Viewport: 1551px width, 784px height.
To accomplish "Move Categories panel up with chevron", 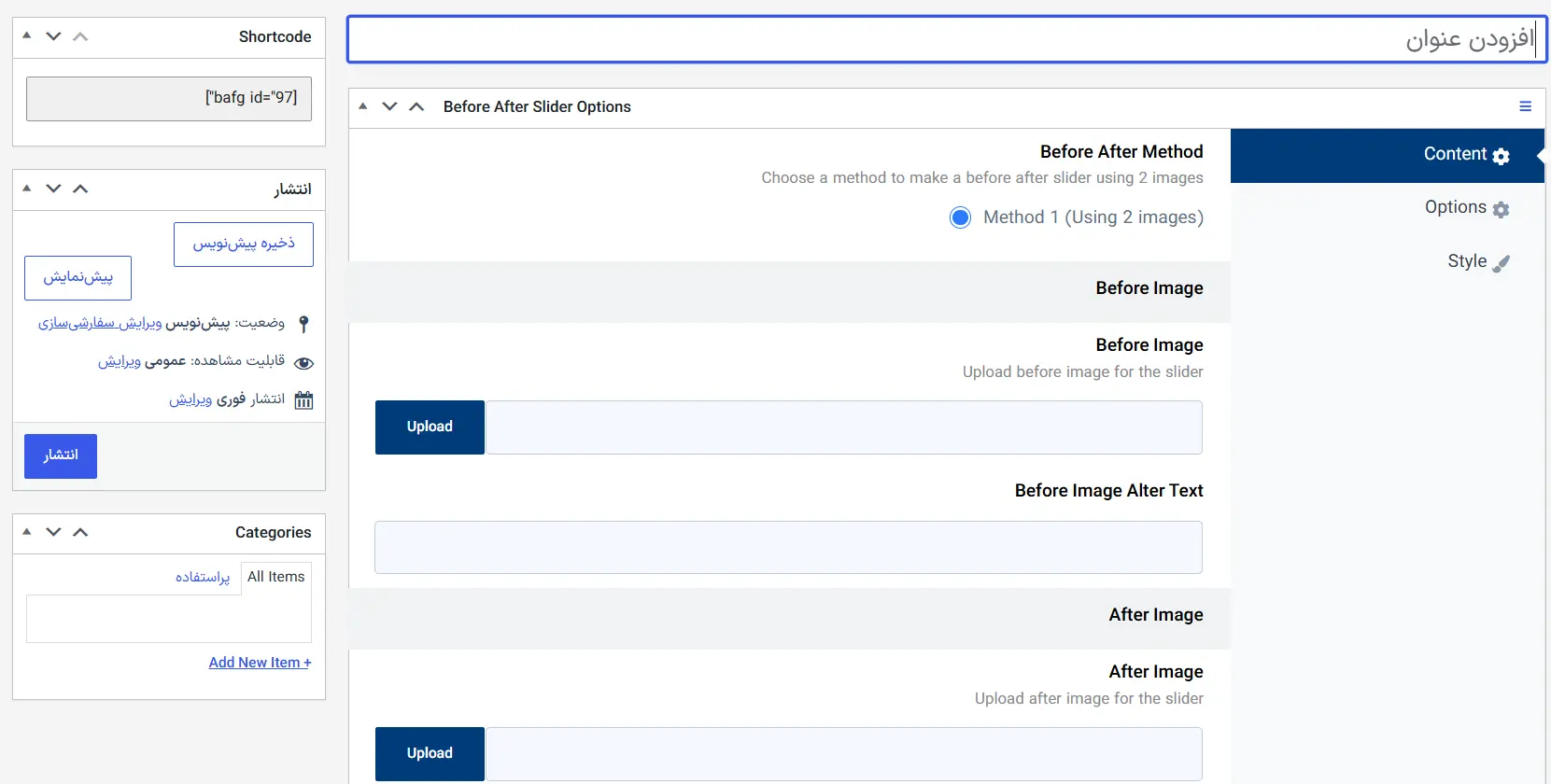I will click(x=80, y=532).
